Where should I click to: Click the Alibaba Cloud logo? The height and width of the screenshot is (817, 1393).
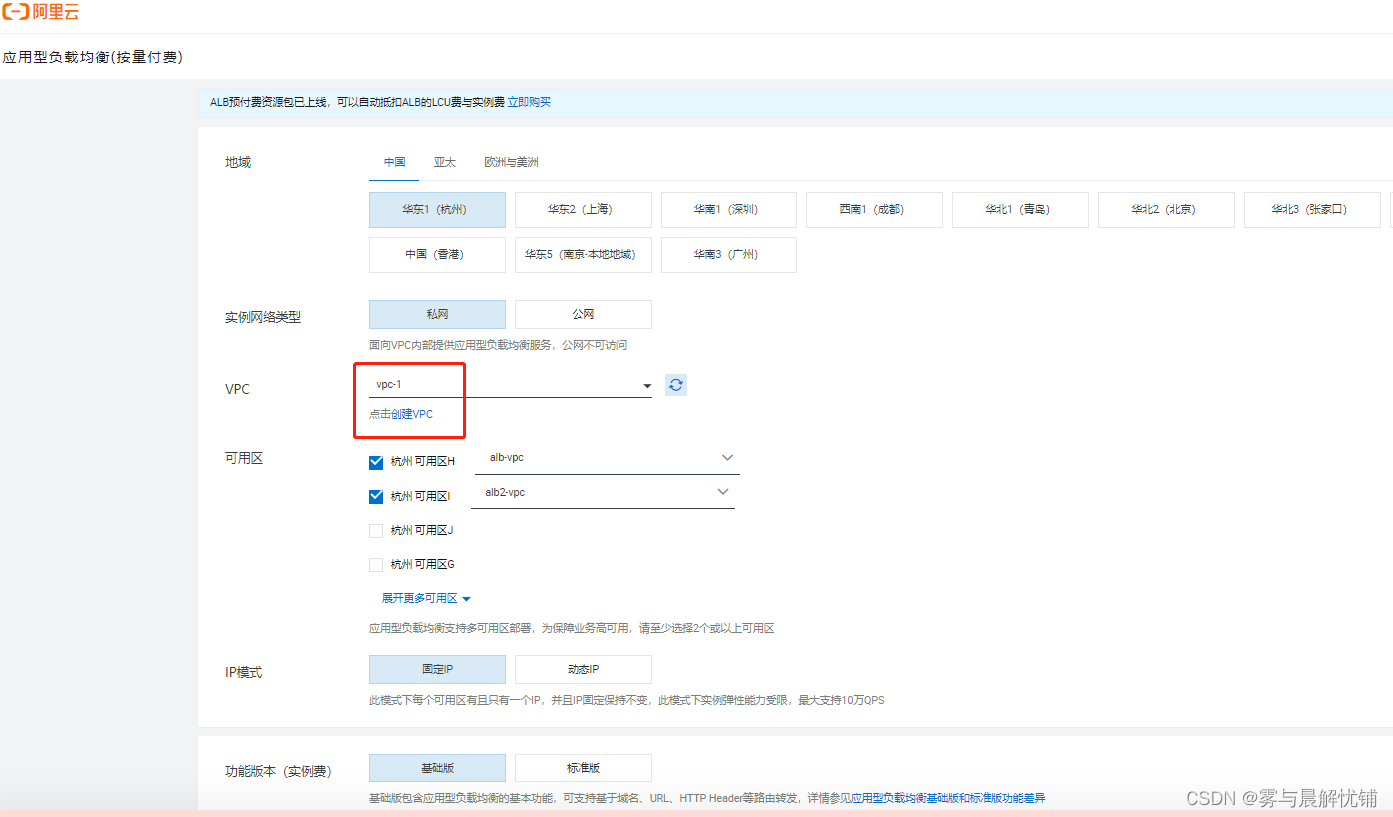(x=40, y=13)
